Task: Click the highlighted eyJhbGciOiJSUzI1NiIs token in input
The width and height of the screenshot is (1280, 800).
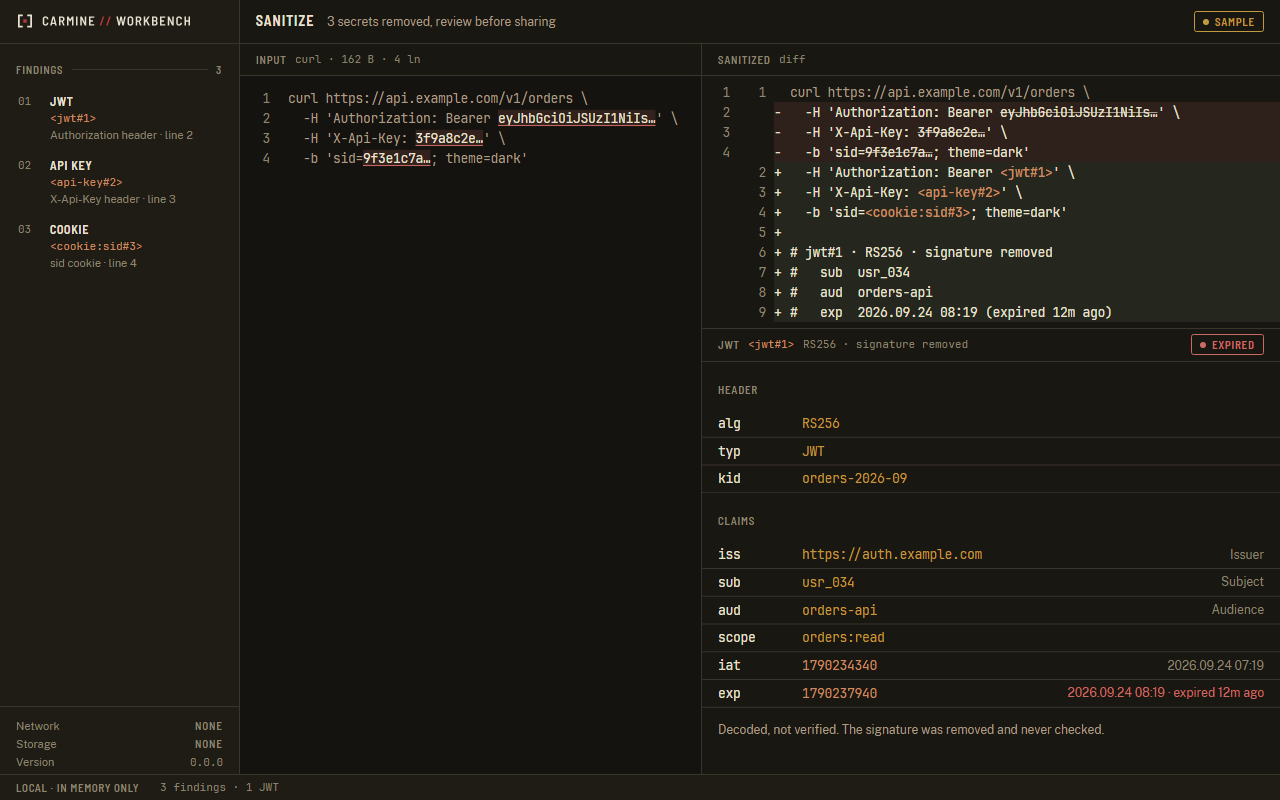Action: pyautogui.click(x=577, y=119)
